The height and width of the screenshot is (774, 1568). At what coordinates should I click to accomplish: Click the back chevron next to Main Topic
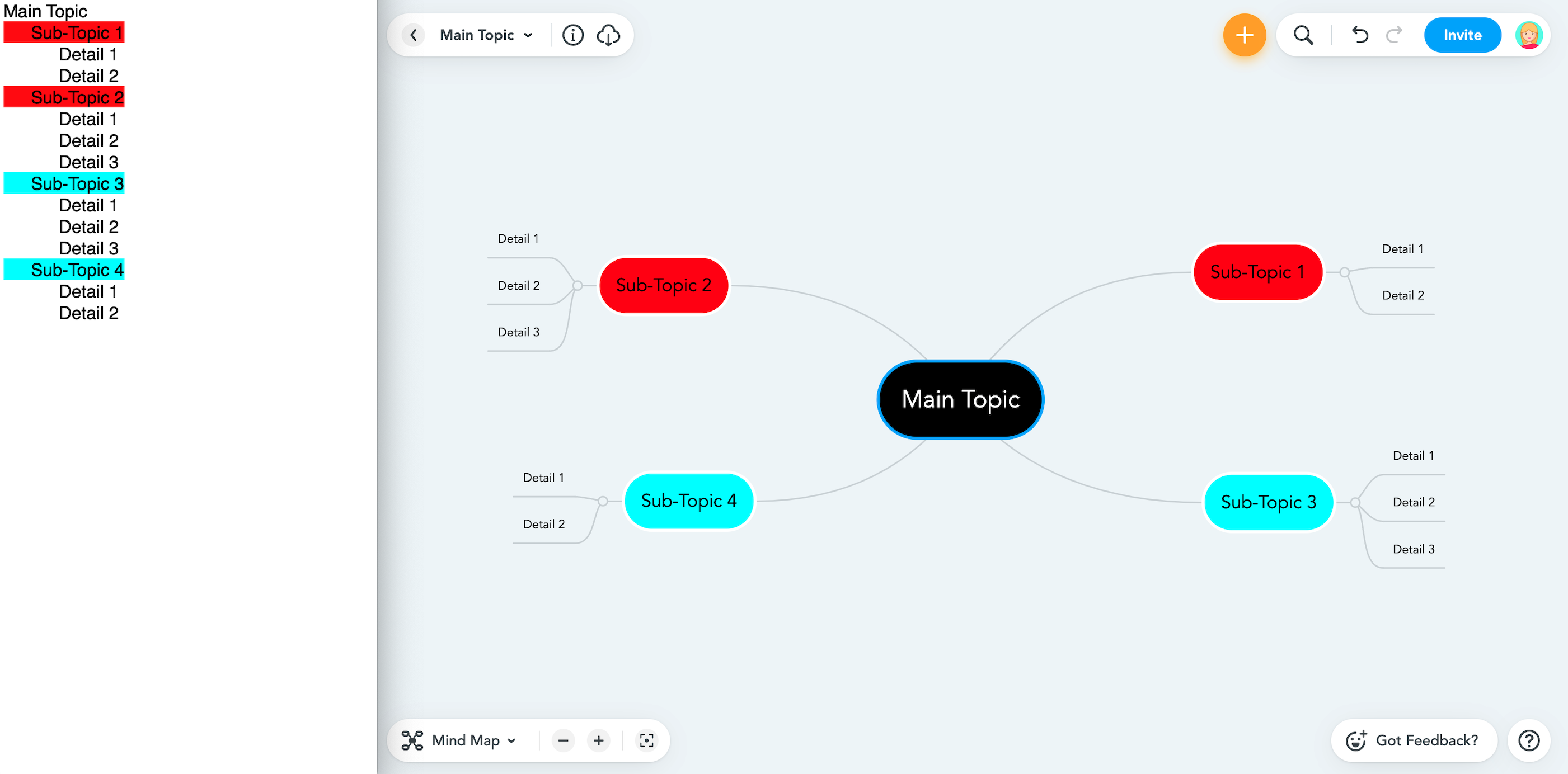(414, 35)
